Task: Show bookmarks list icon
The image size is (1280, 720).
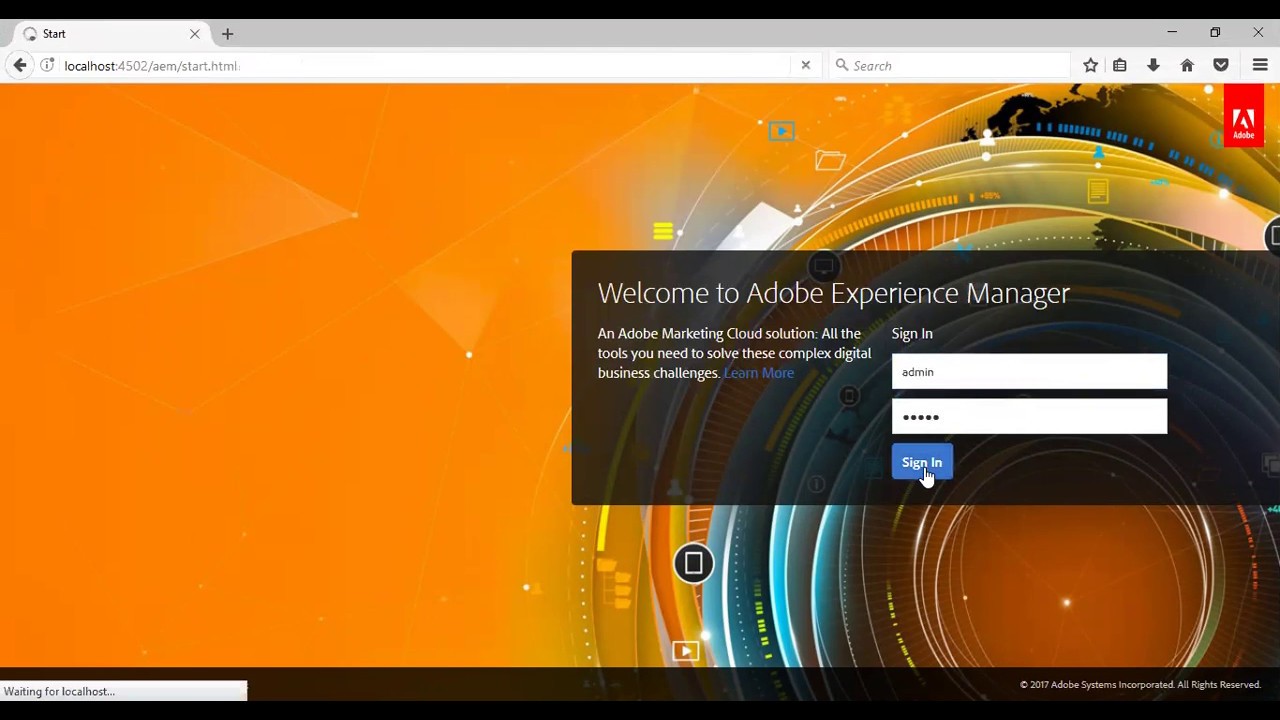Action: (x=1120, y=65)
